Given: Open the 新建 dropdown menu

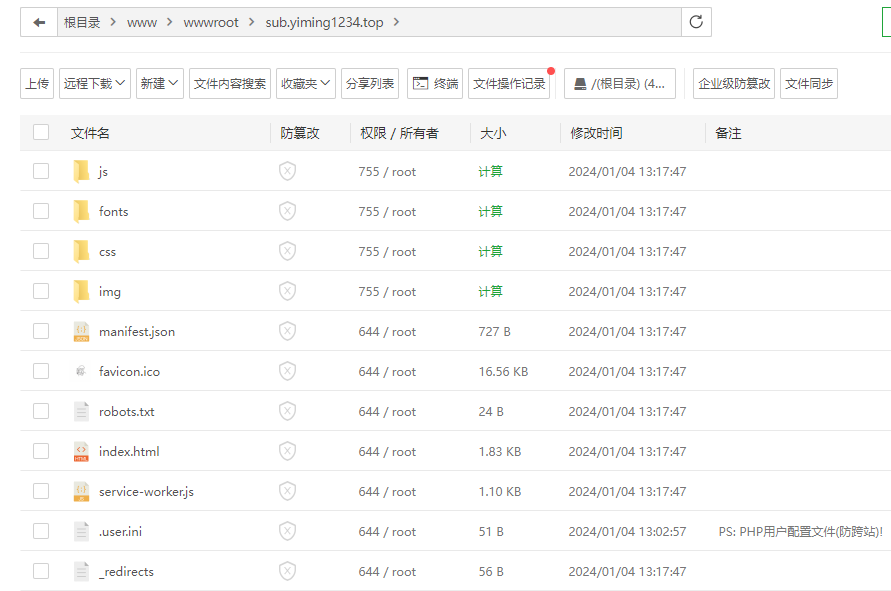Looking at the screenshot, I should tap(160, 84).
